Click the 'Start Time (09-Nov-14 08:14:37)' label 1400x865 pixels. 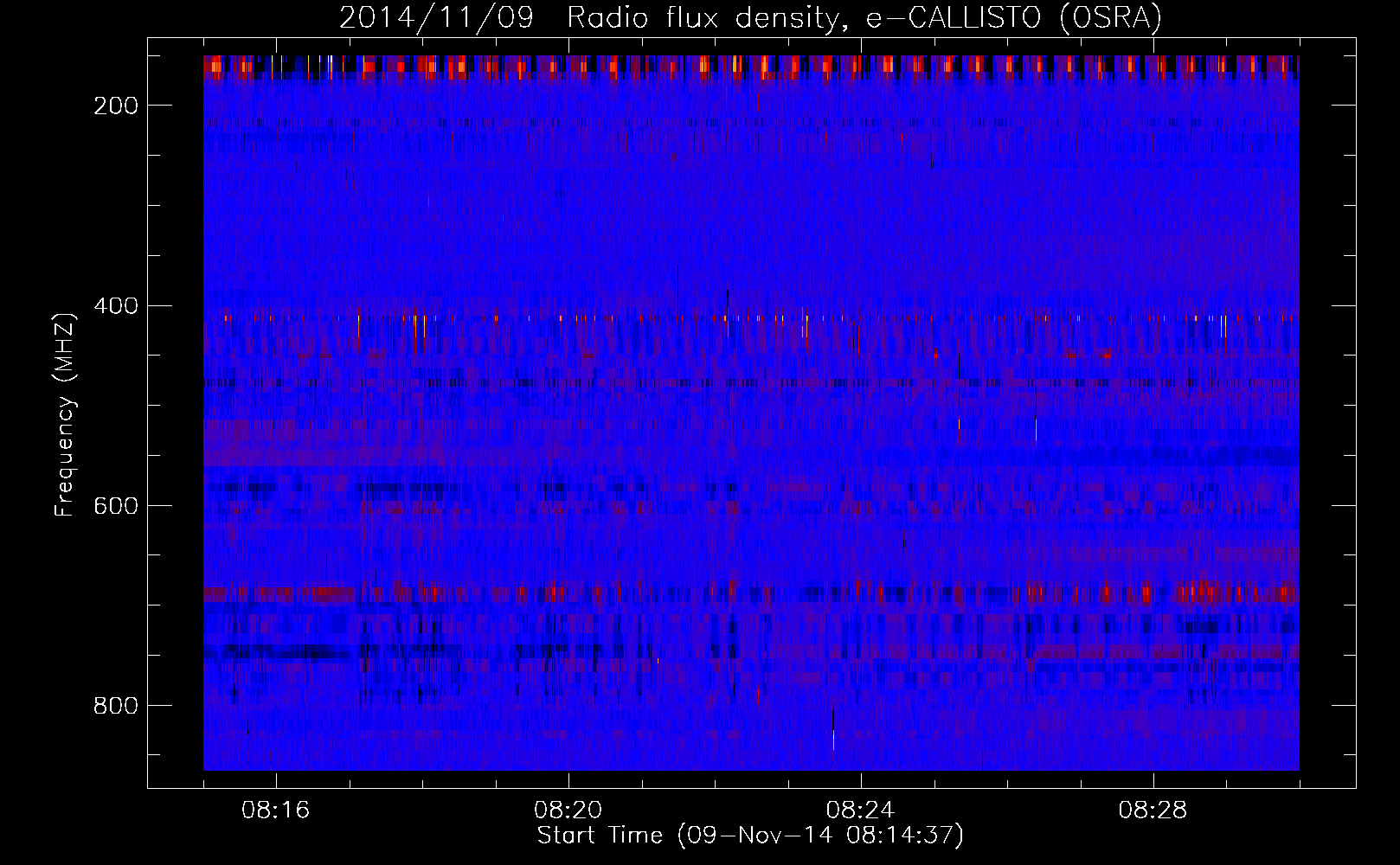tap(750, 836)
